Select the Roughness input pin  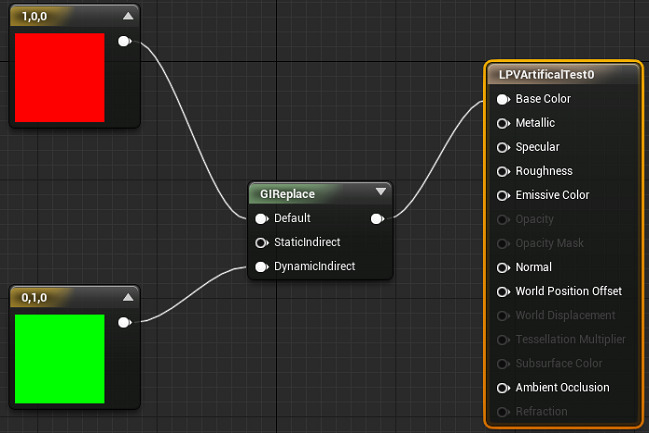(503, 171)
